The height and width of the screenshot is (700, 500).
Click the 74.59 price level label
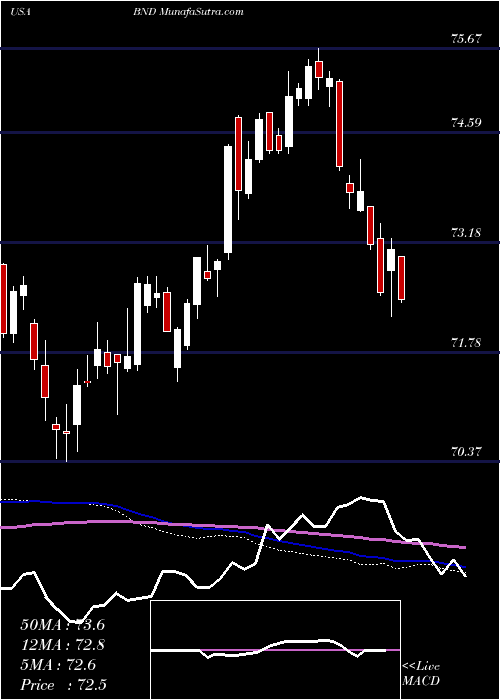point(466,122)
